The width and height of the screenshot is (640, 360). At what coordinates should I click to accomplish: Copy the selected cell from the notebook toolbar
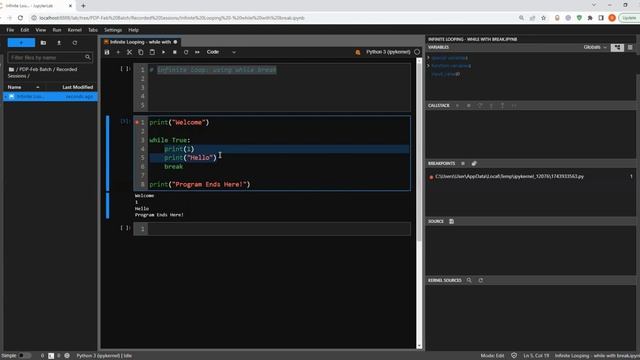141,52
